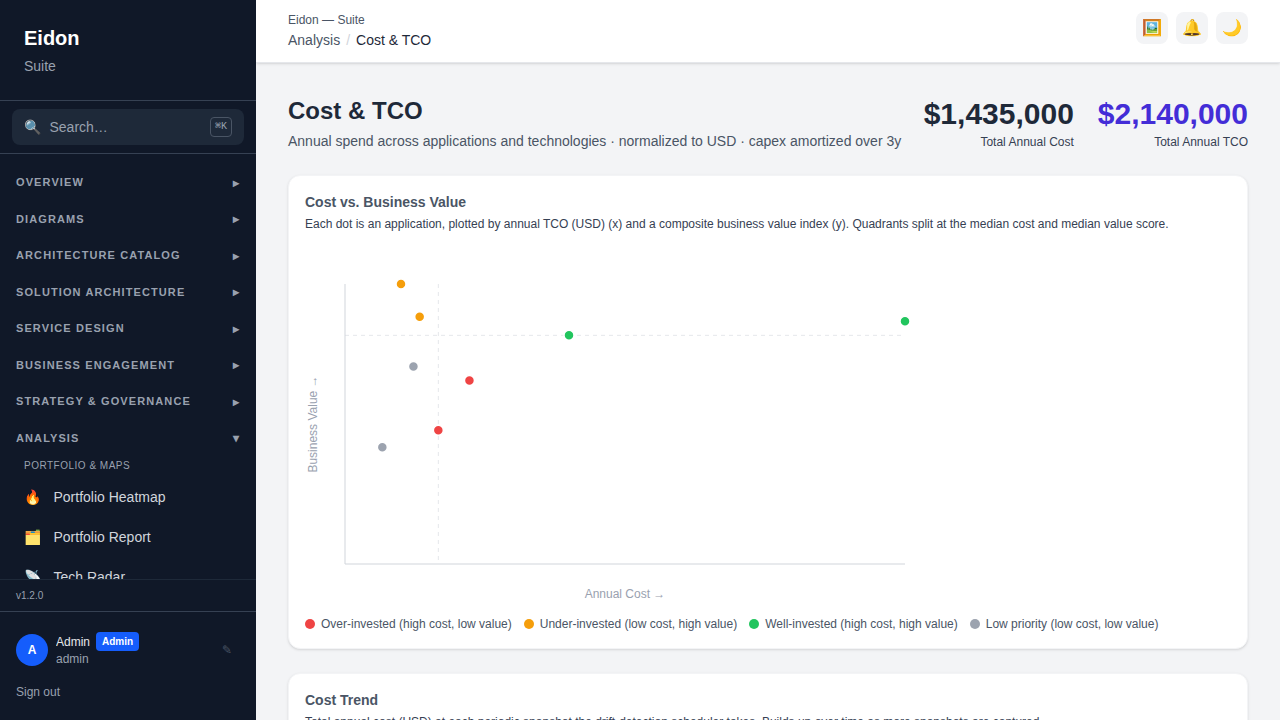Click the Well-invested green legend swatch
Image resolution: width=1280 pixels, height=720 pixels.
pyautogui.click(x=754, y=624)
